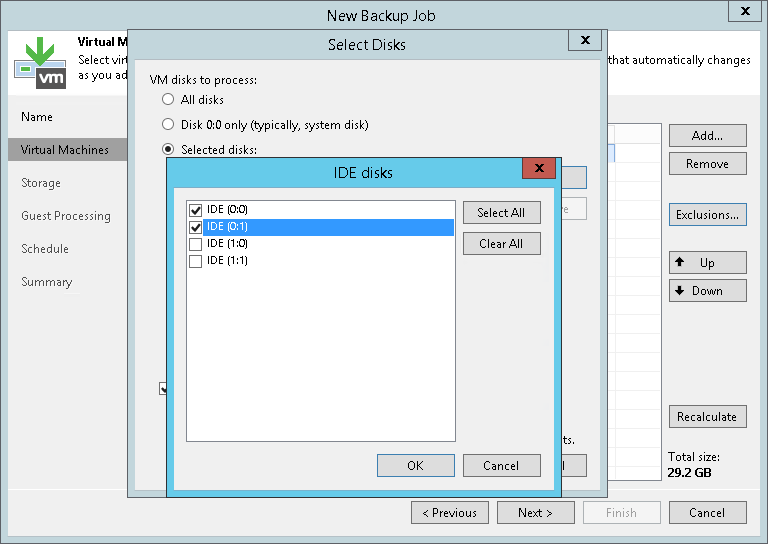Close the New Backup Job window

pyautogui.click(x=745, y=11)
